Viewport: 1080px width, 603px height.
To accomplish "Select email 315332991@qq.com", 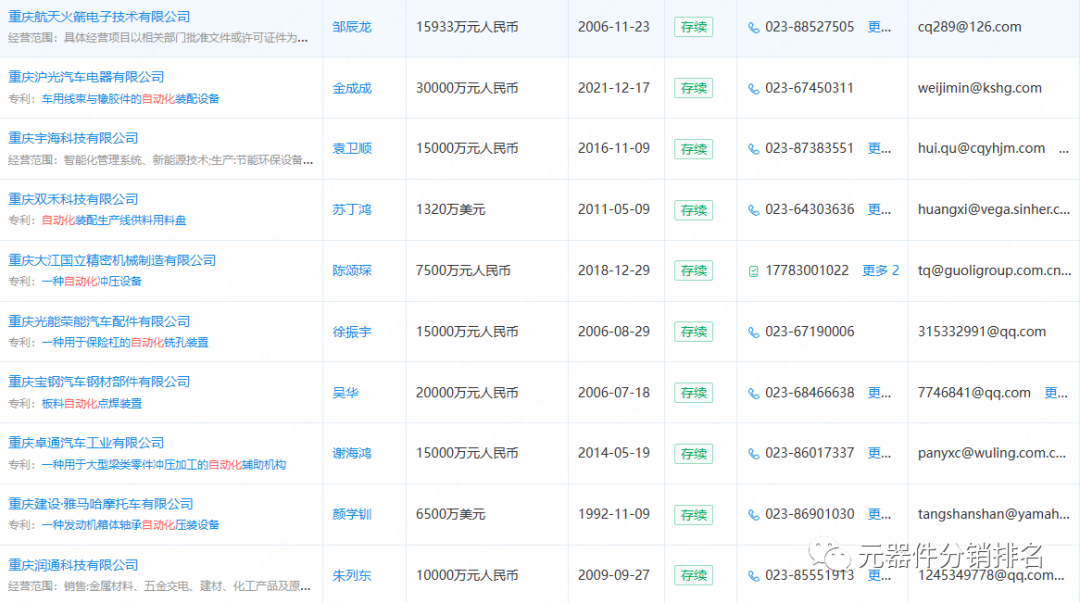I will coord(982,331).
